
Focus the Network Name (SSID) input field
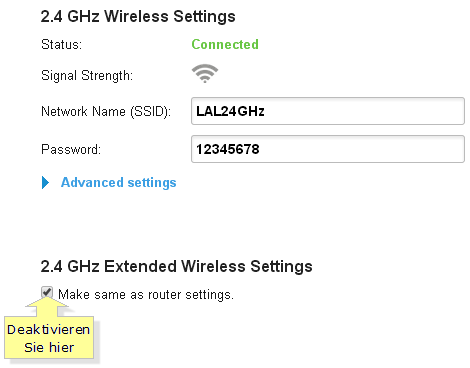tap(328, 111)
